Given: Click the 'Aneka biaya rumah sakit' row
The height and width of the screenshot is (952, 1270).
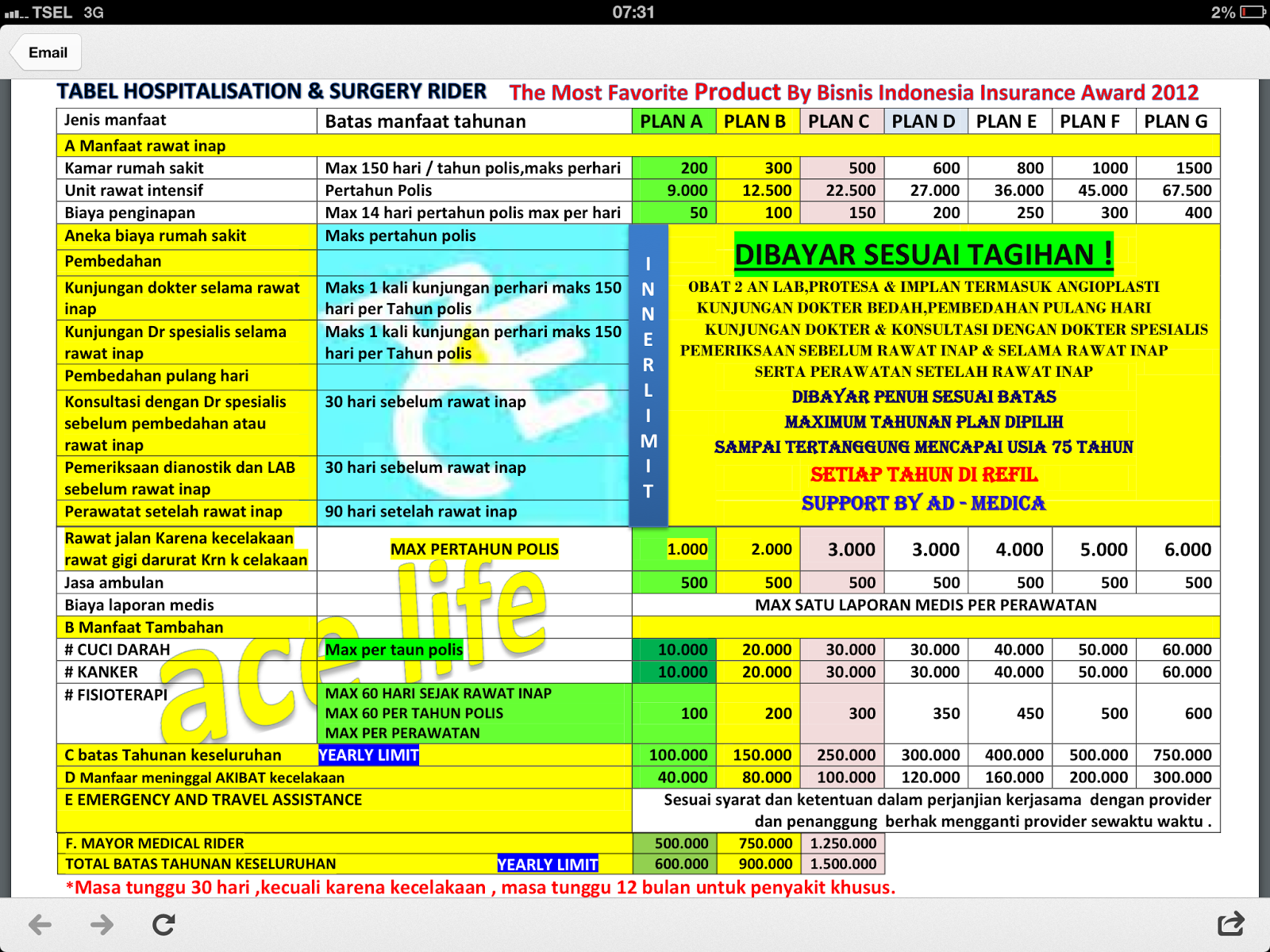Looking at the screenshot, I should pyautogui.click(x=187, y=236).
